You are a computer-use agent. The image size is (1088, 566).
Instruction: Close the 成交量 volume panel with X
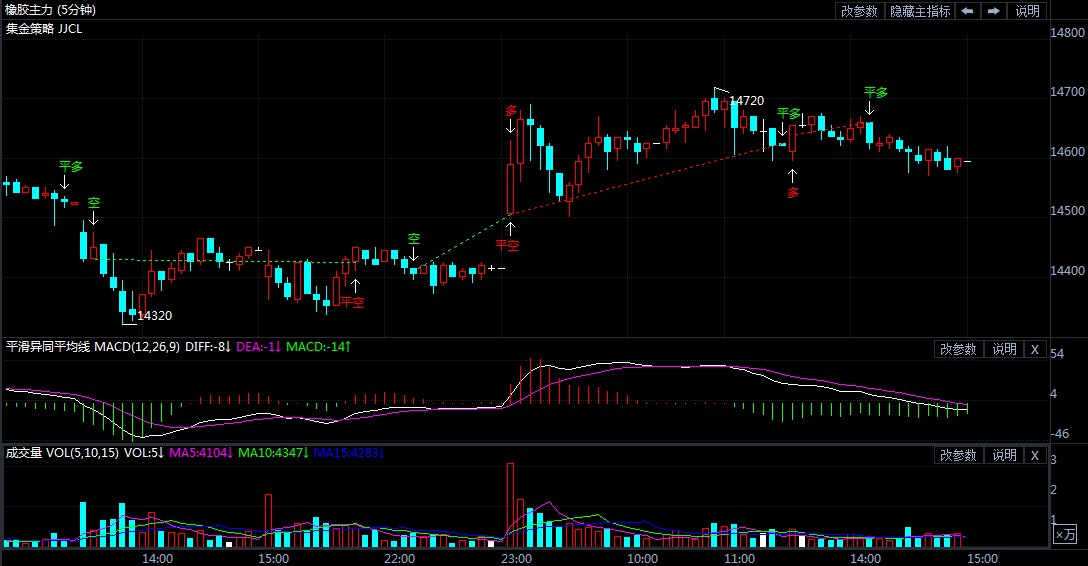1035,456
